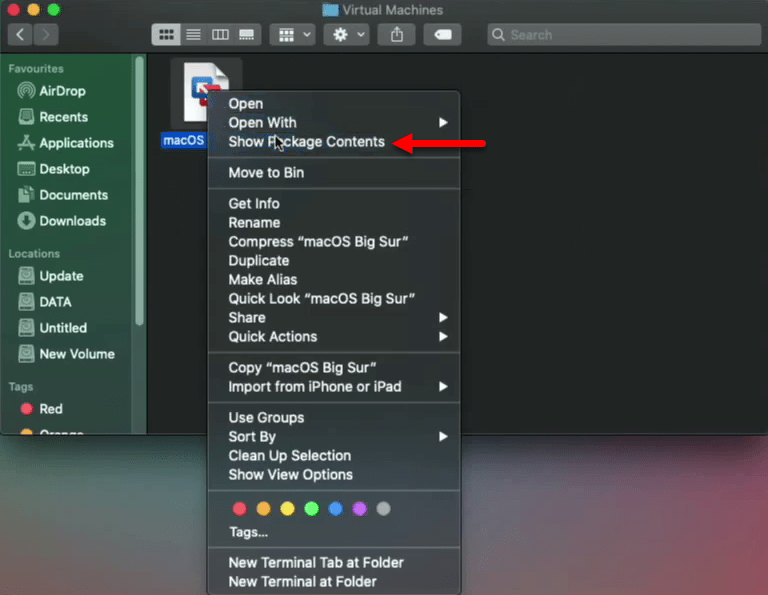
Task: Select the Untitled volume in Locations
Action: coord(52,328)
